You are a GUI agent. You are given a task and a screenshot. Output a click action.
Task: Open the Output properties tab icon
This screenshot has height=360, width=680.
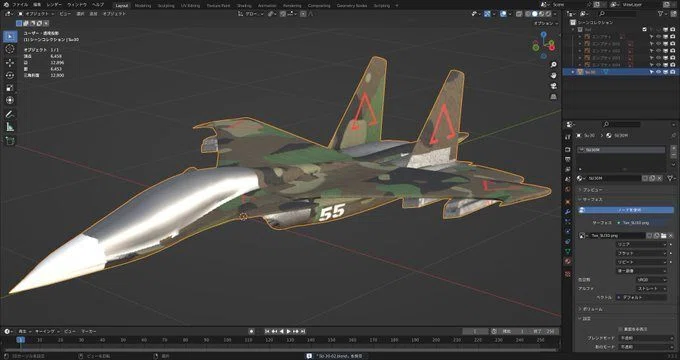[x=568, y=160]
